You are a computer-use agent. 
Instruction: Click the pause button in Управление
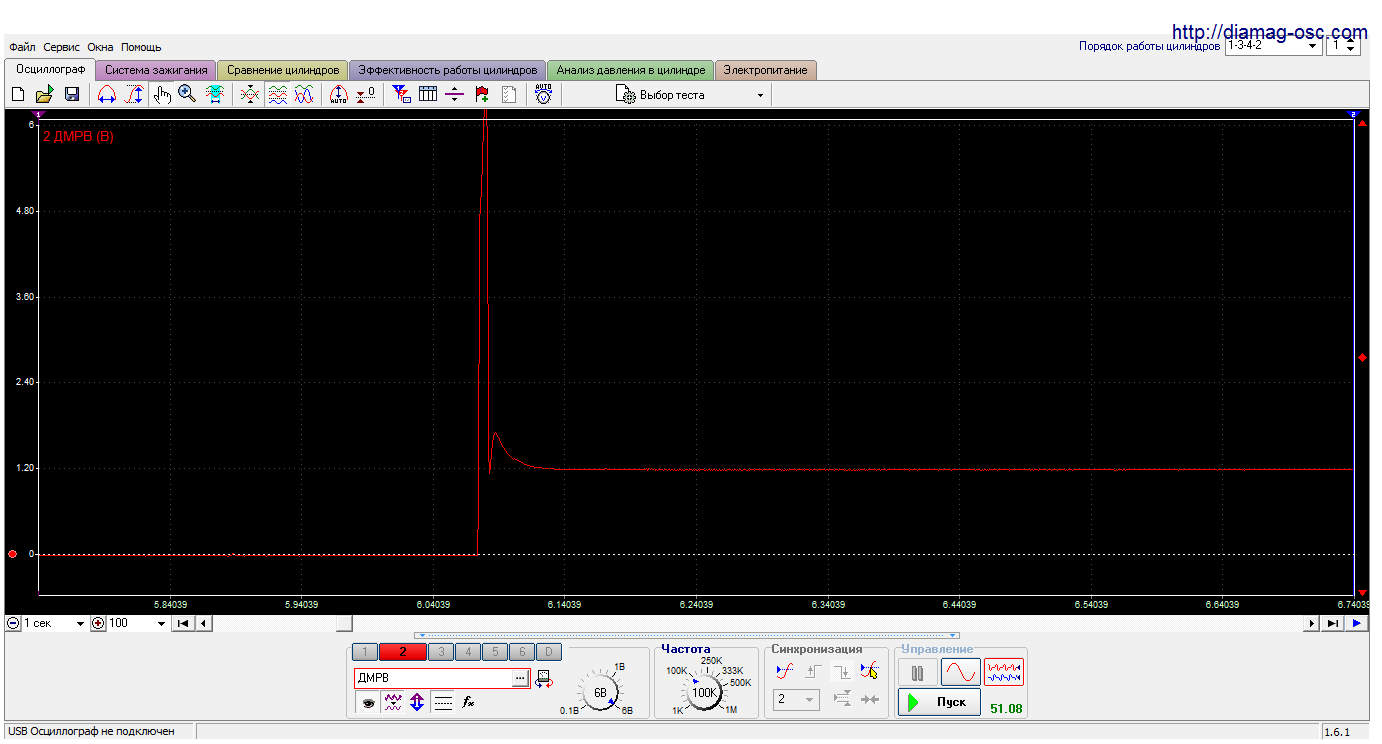(x=917, y=673)
